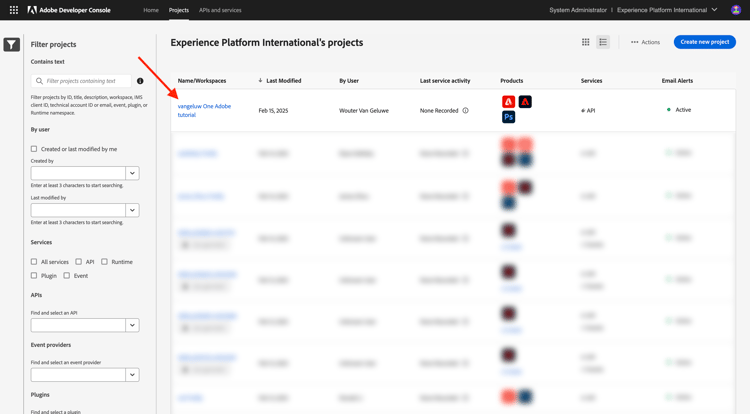Click the System Administrator role label
This screenshot has height=414, width=750.
578,10
